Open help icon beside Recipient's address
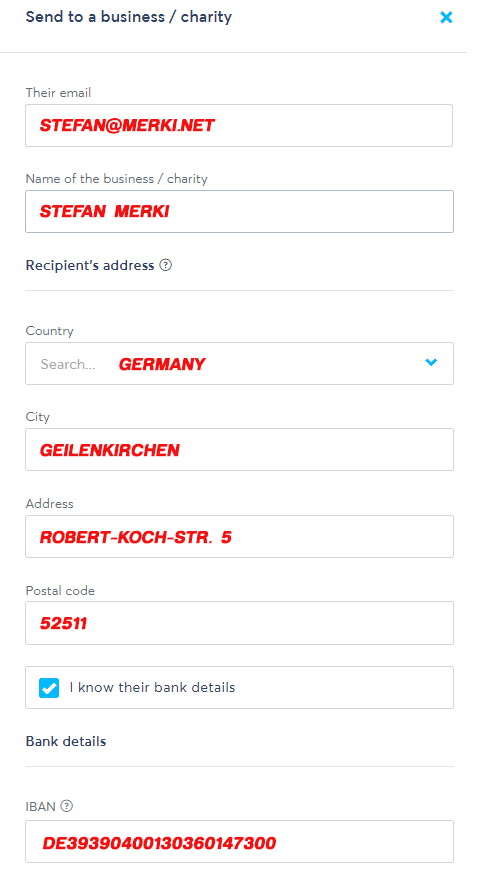 [165, 265]
